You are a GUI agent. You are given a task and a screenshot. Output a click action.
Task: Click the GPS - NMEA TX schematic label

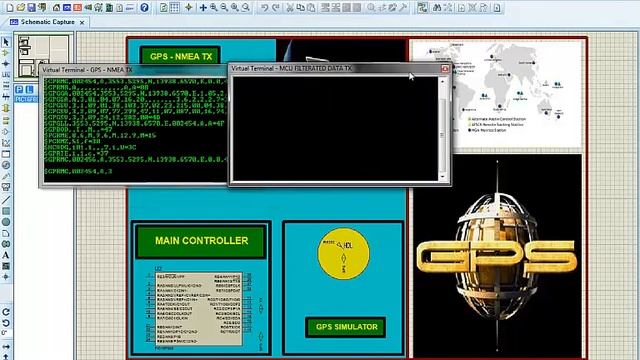tap(180, 56)
